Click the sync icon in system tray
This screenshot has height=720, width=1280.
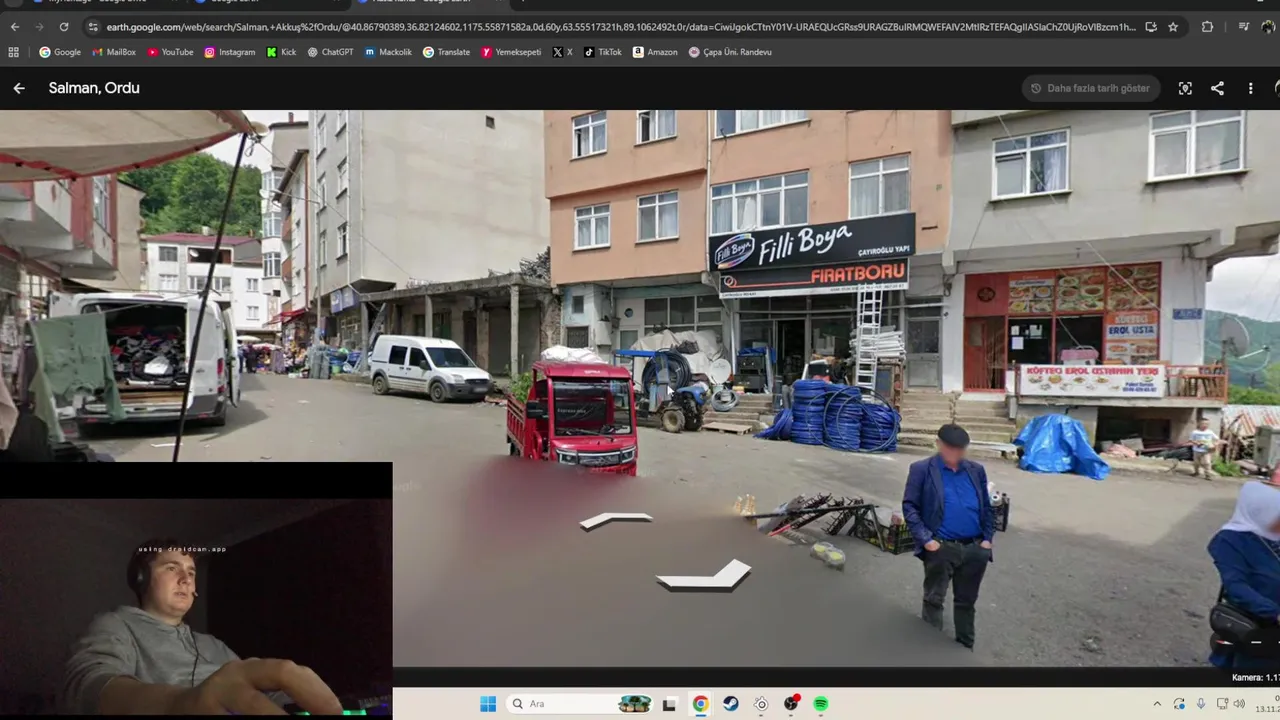tap(1179, 704)
